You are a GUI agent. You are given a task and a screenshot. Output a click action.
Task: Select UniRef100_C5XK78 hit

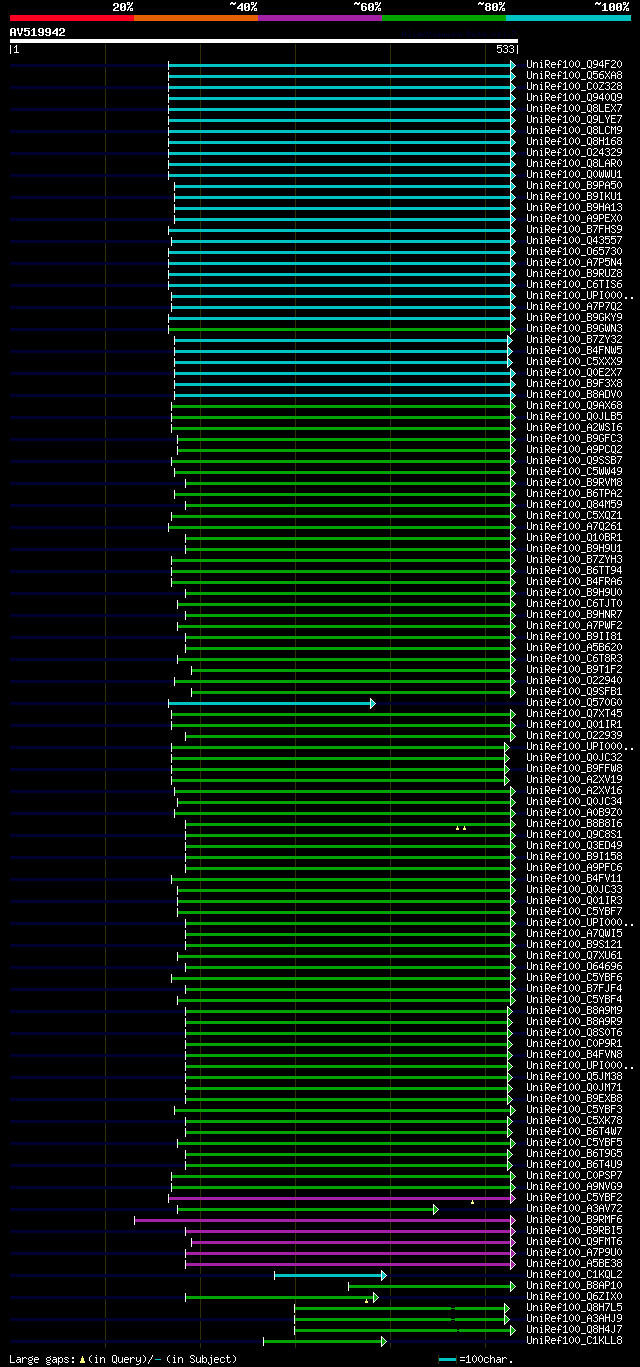(574, 1120)
